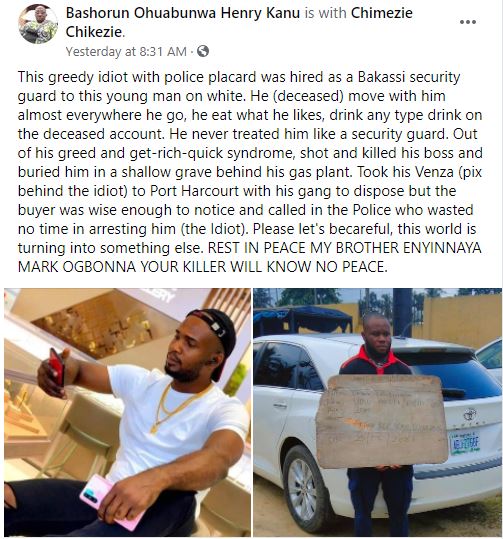Viewport: 503px width, 539px height.
Task: Click the Toyota emblem on the car's rear
Action: (x=469, y=414)
